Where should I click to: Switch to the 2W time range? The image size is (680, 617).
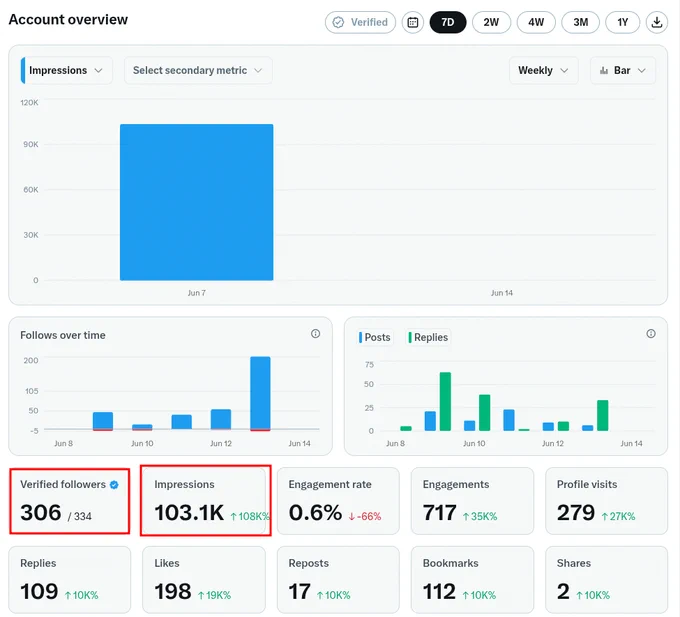point(491,22)
